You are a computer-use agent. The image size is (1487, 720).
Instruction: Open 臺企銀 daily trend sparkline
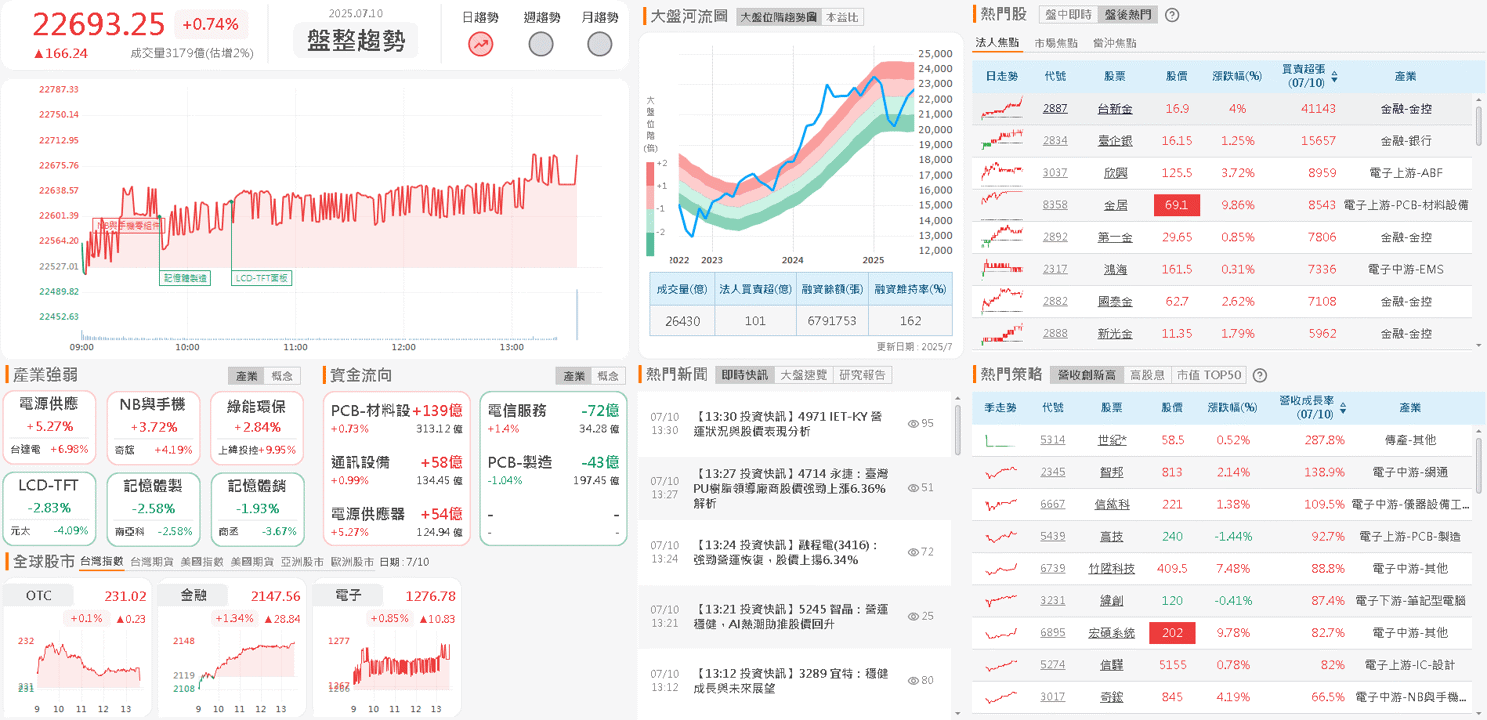pyautogui.click(x=1003, y=140)
